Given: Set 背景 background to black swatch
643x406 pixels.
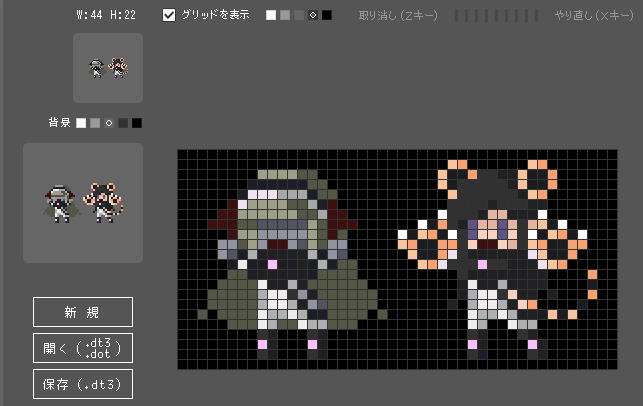Looking at the screenshot, I should pyautogui.click(x=137, y=123).
